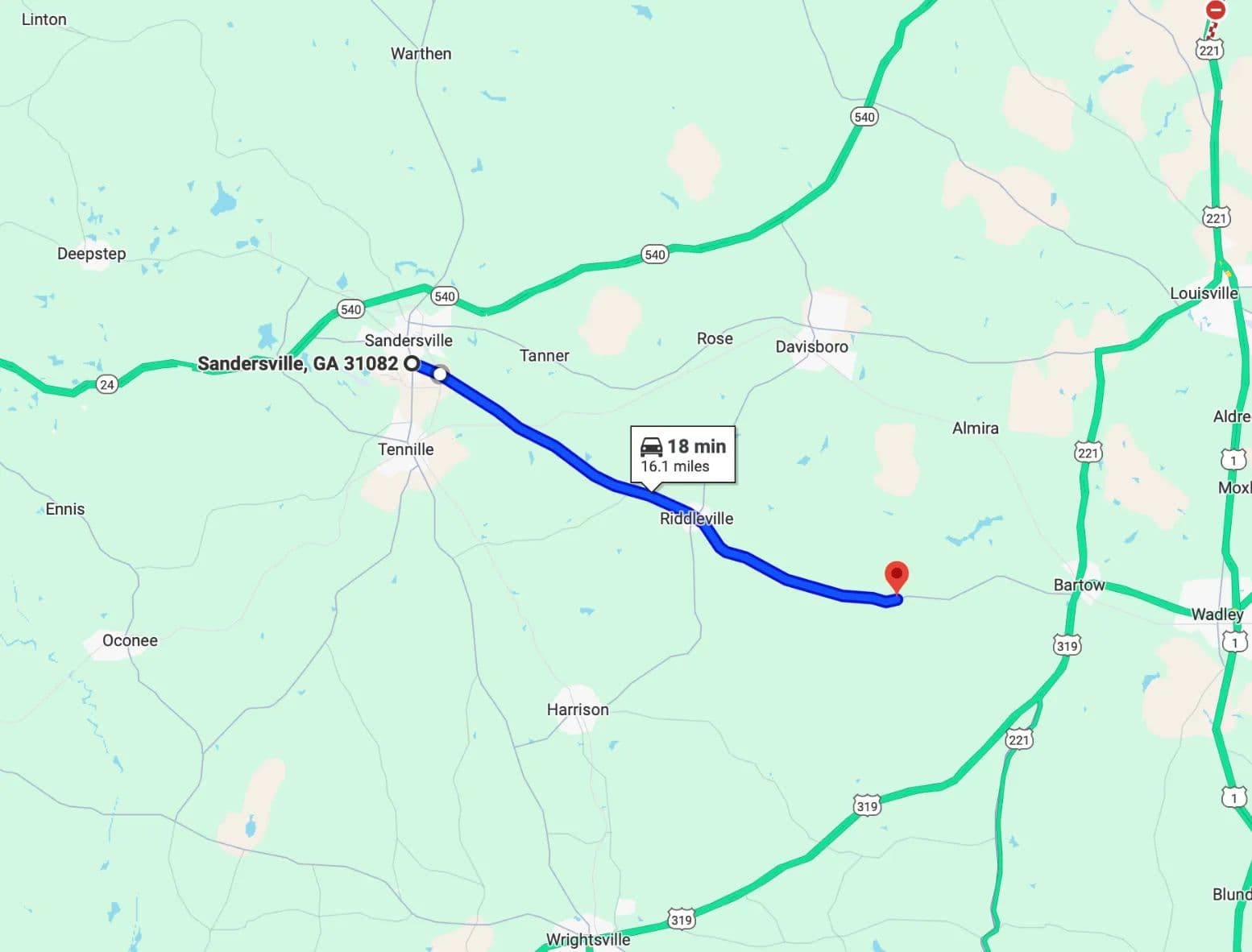Screen dimensions: 1252x952
Task: Click the US 1 shield below Wadley
Action: (x=1233, y=642)
